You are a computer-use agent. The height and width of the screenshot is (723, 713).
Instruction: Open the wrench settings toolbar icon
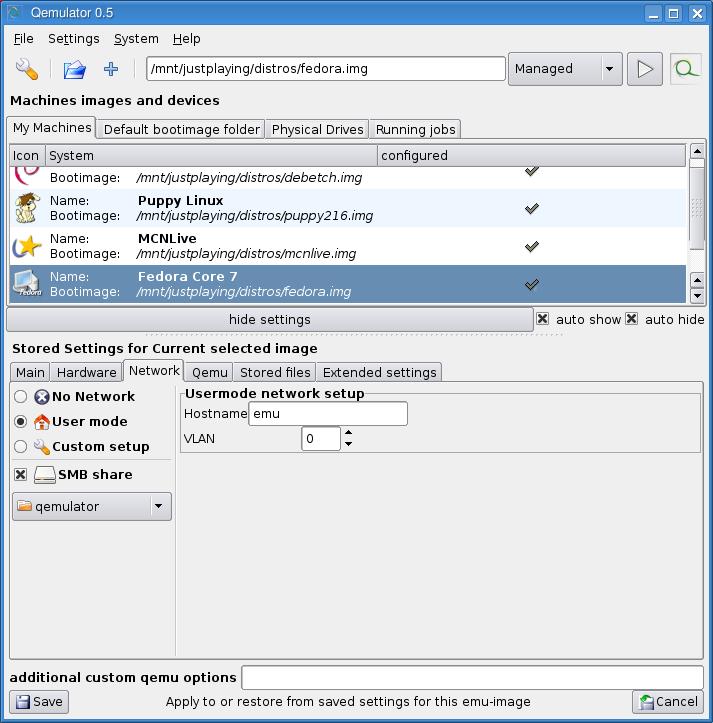click(x=27, y=69)
